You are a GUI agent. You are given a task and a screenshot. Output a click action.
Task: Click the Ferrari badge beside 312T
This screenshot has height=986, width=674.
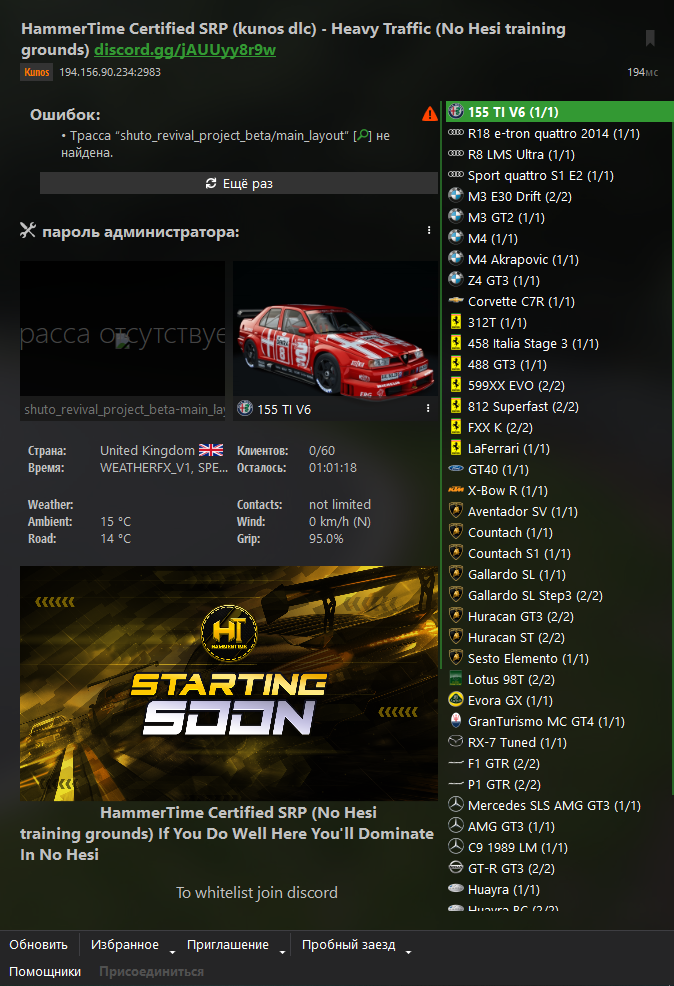(456, 322)
